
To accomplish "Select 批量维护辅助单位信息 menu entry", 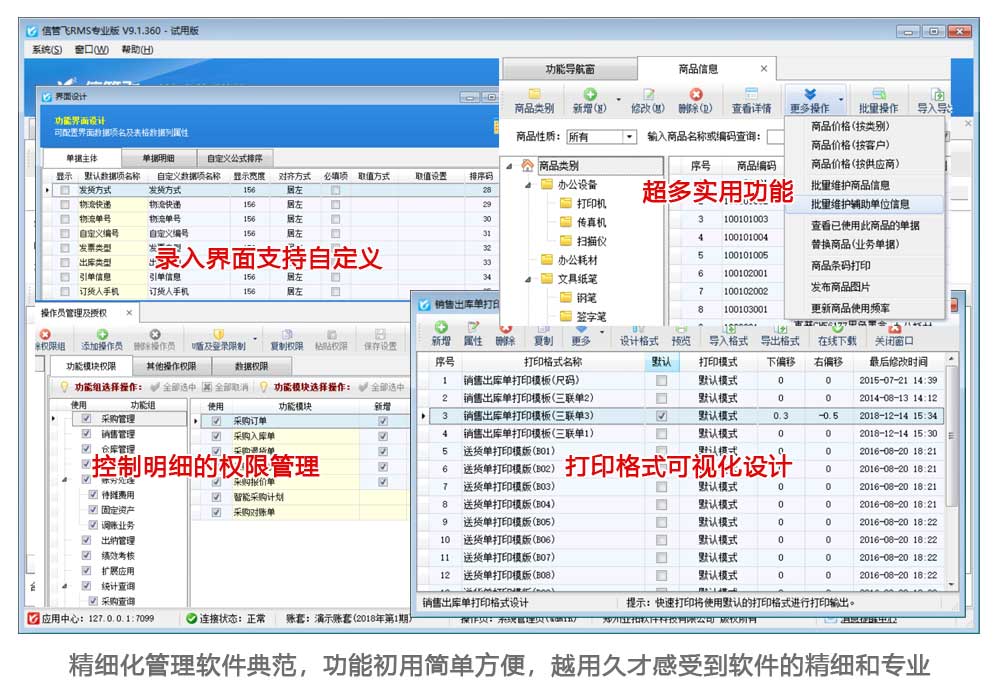I will [x=860, y=204].
